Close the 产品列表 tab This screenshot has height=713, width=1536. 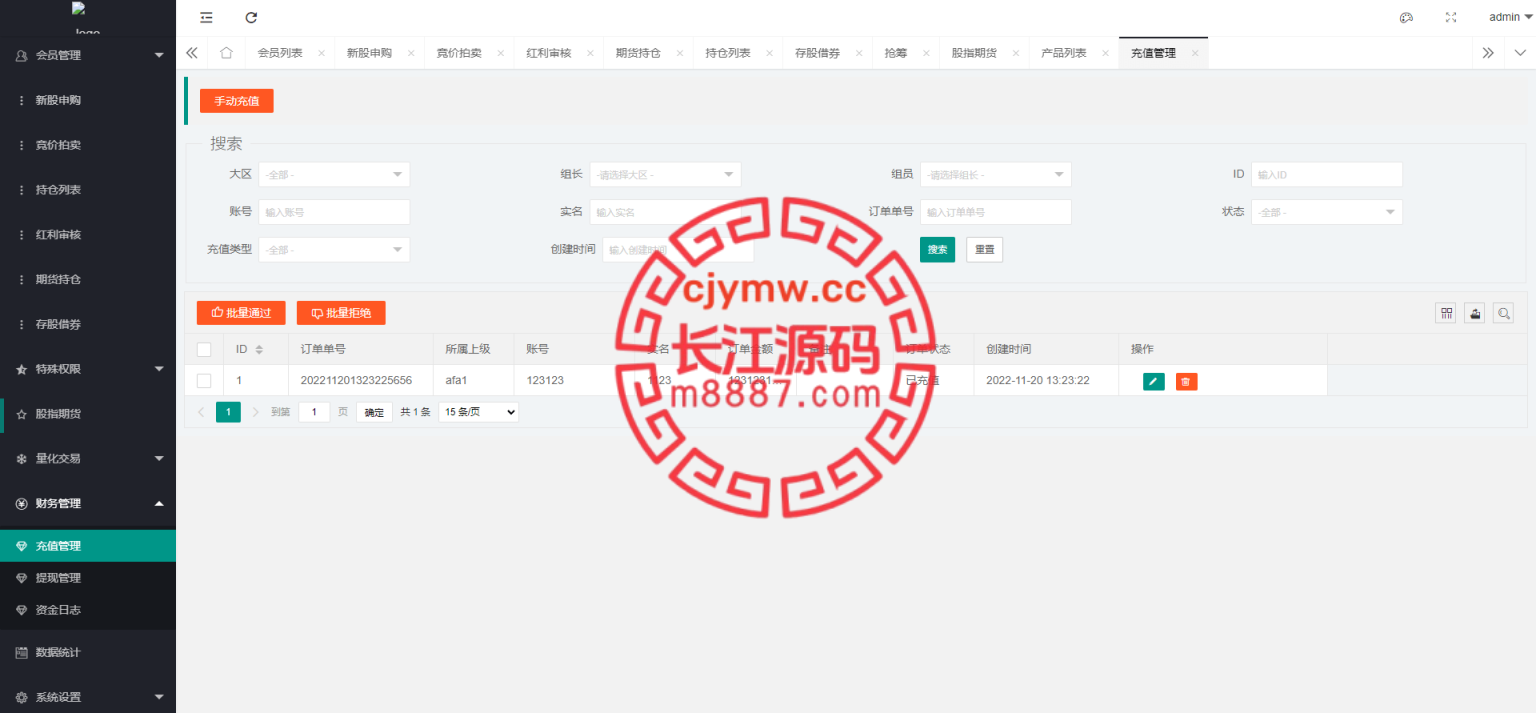(x=1105, y=53)
